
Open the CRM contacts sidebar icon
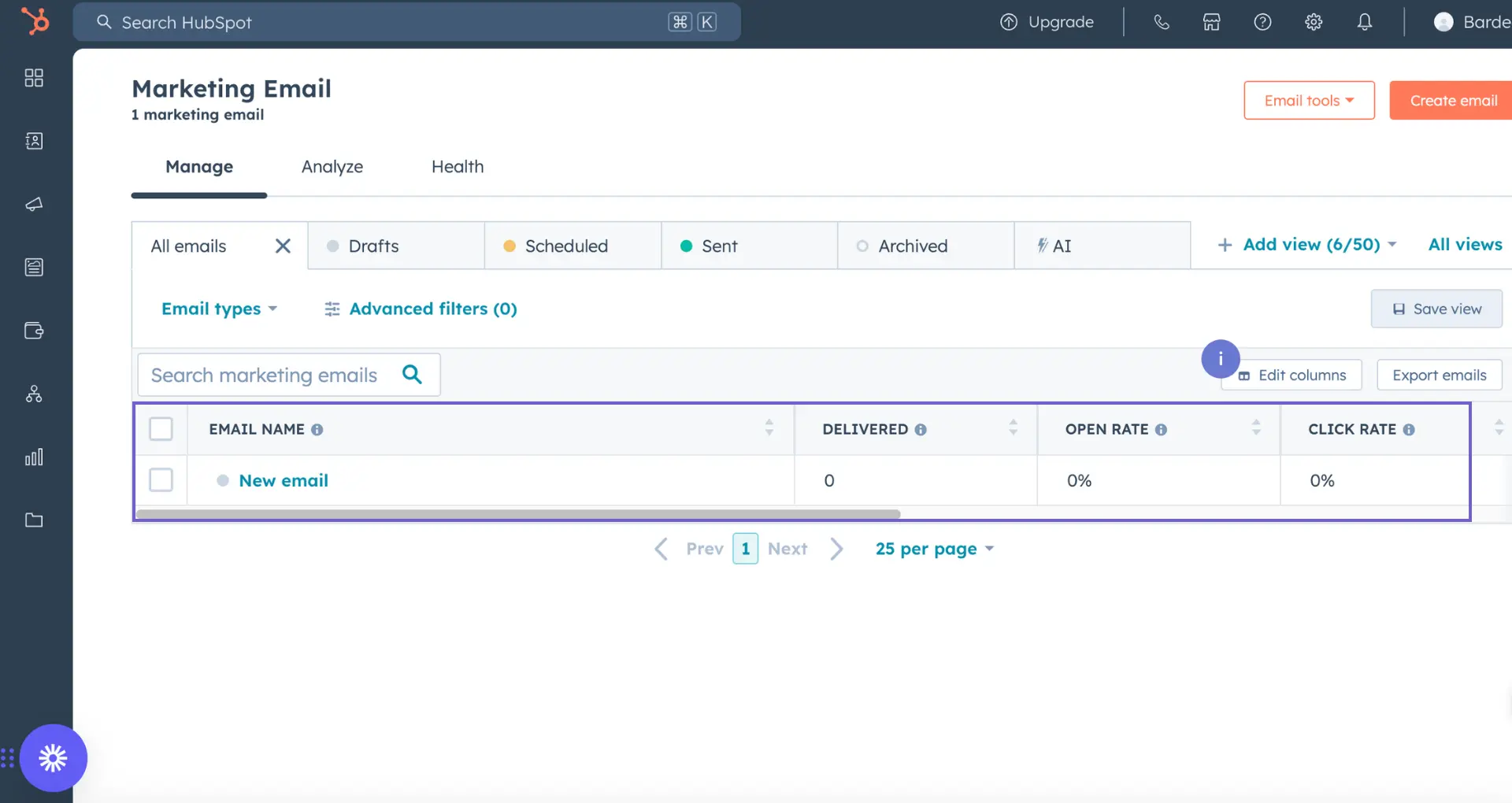[34, 141]
